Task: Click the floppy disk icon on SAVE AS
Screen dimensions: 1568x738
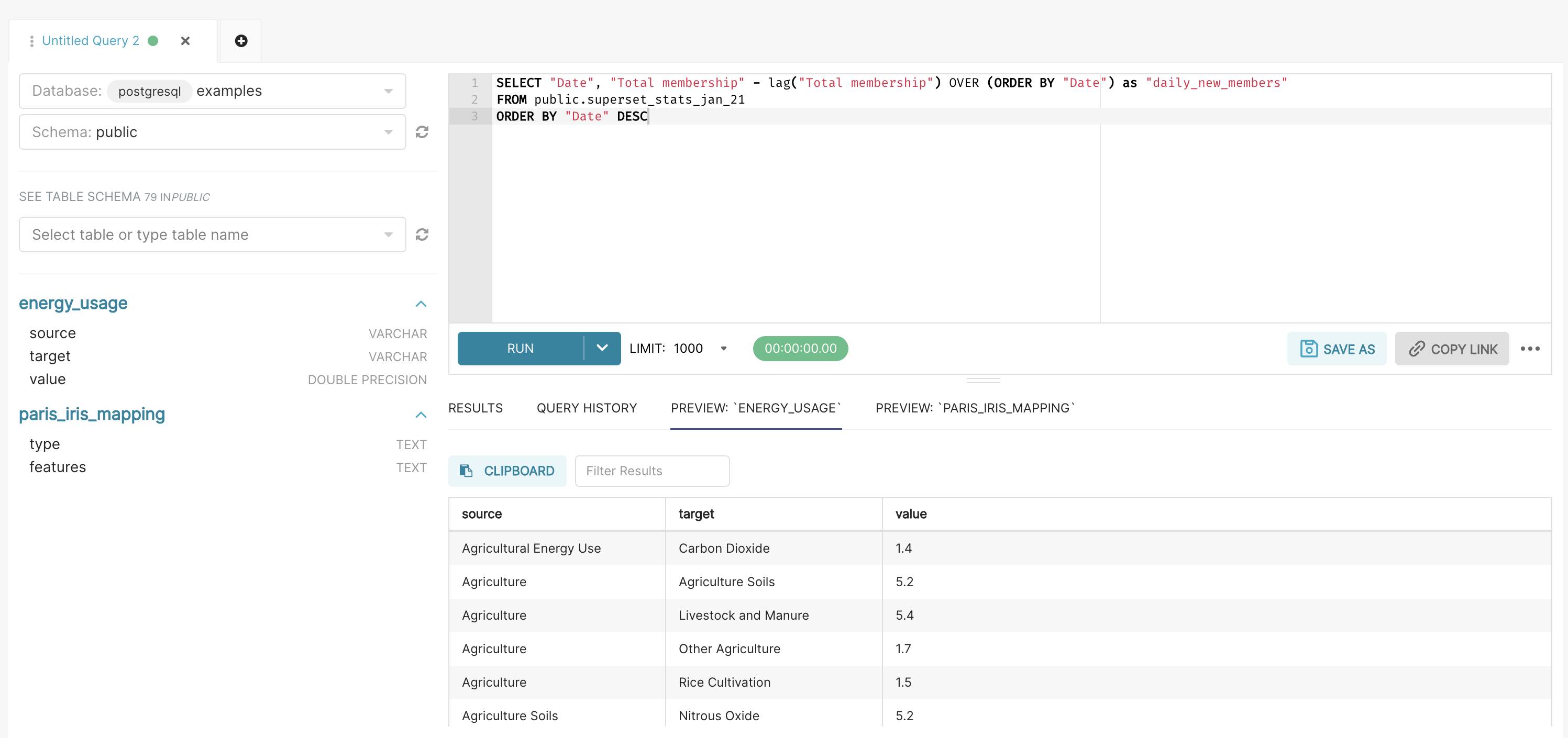Action: 1308,348
